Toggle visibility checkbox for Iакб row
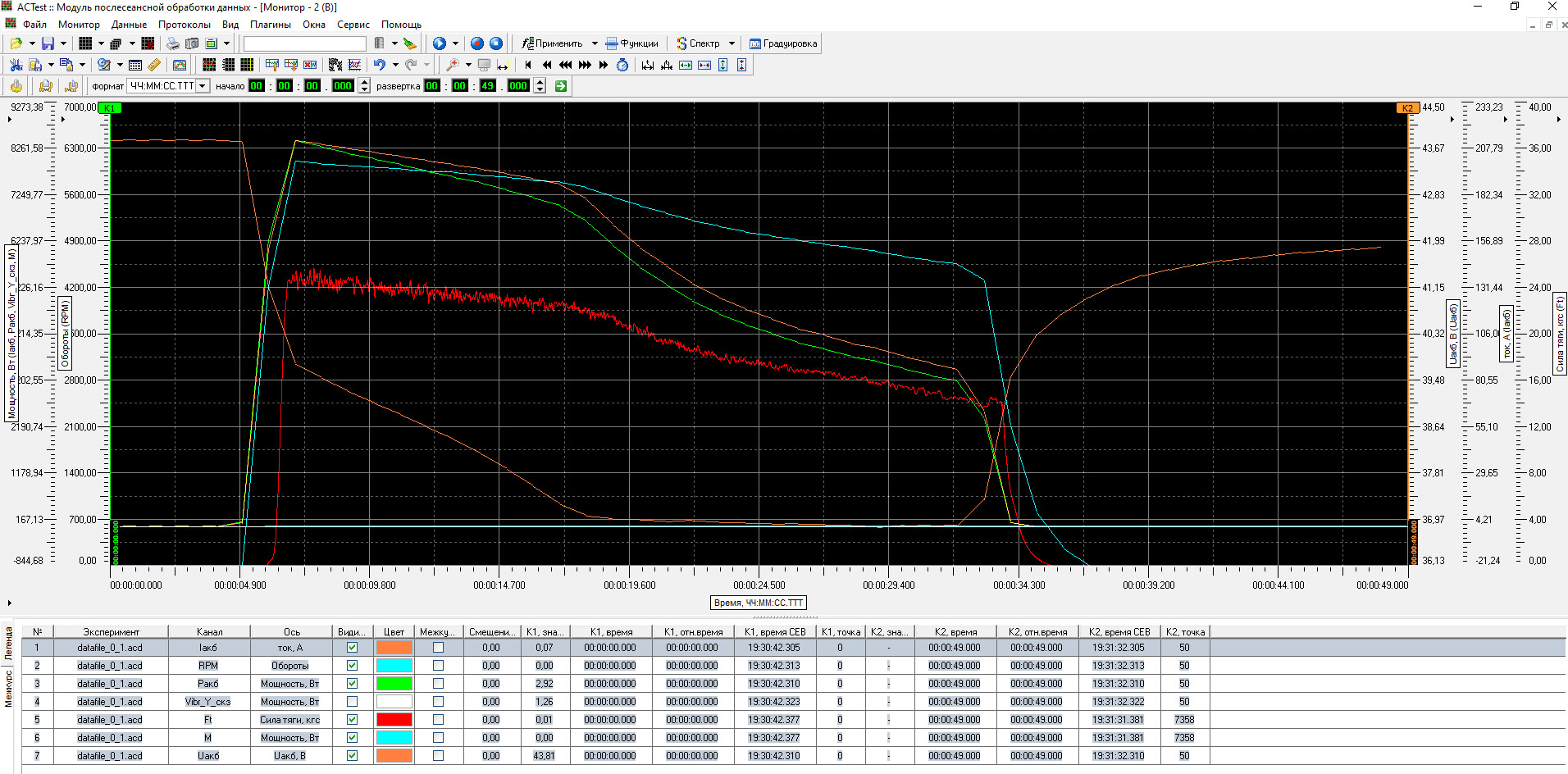The width and height of the screenshot is (1568, 774). tap(352, 647)
